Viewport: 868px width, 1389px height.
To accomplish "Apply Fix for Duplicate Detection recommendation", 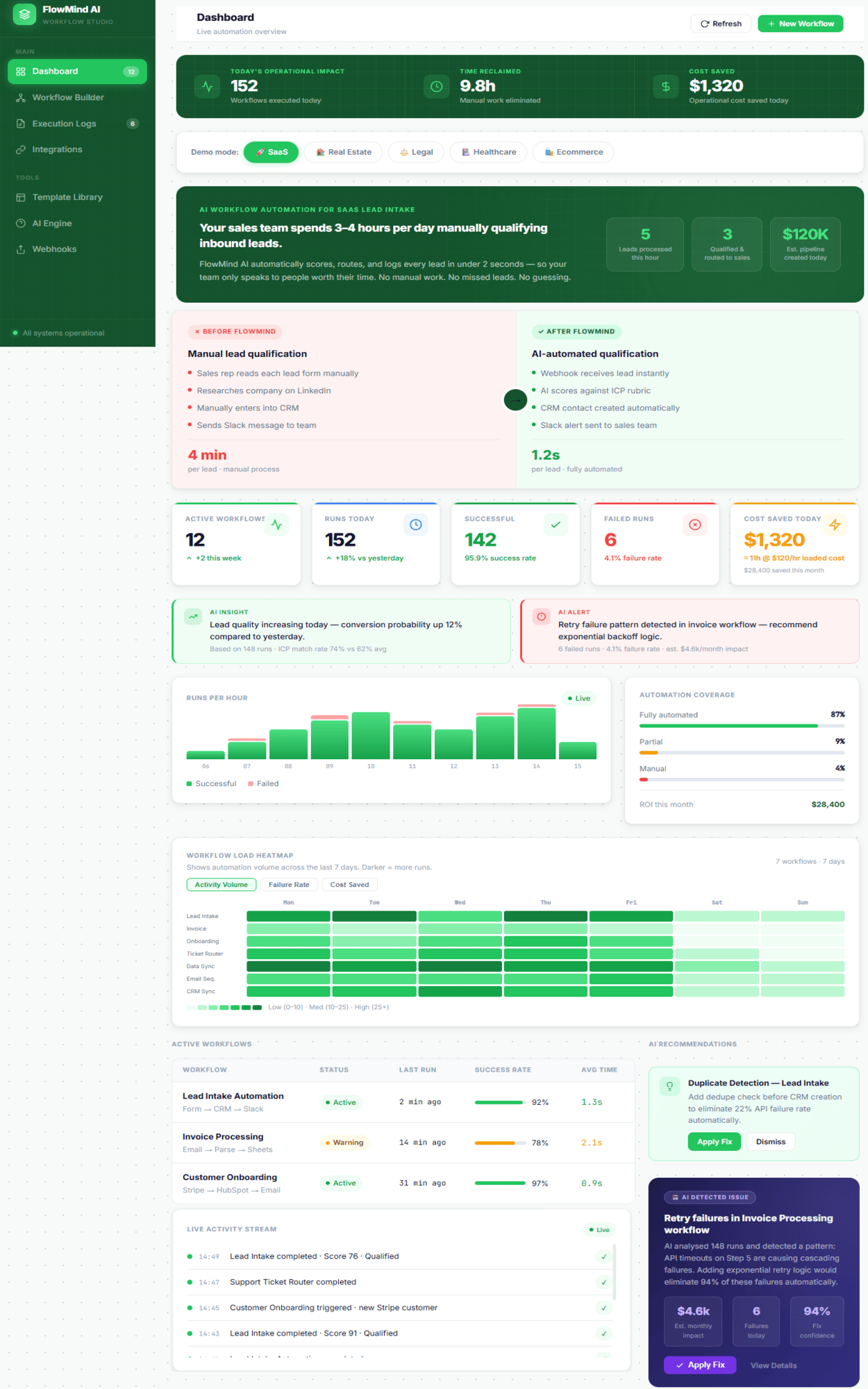I will coord(715,1142).
